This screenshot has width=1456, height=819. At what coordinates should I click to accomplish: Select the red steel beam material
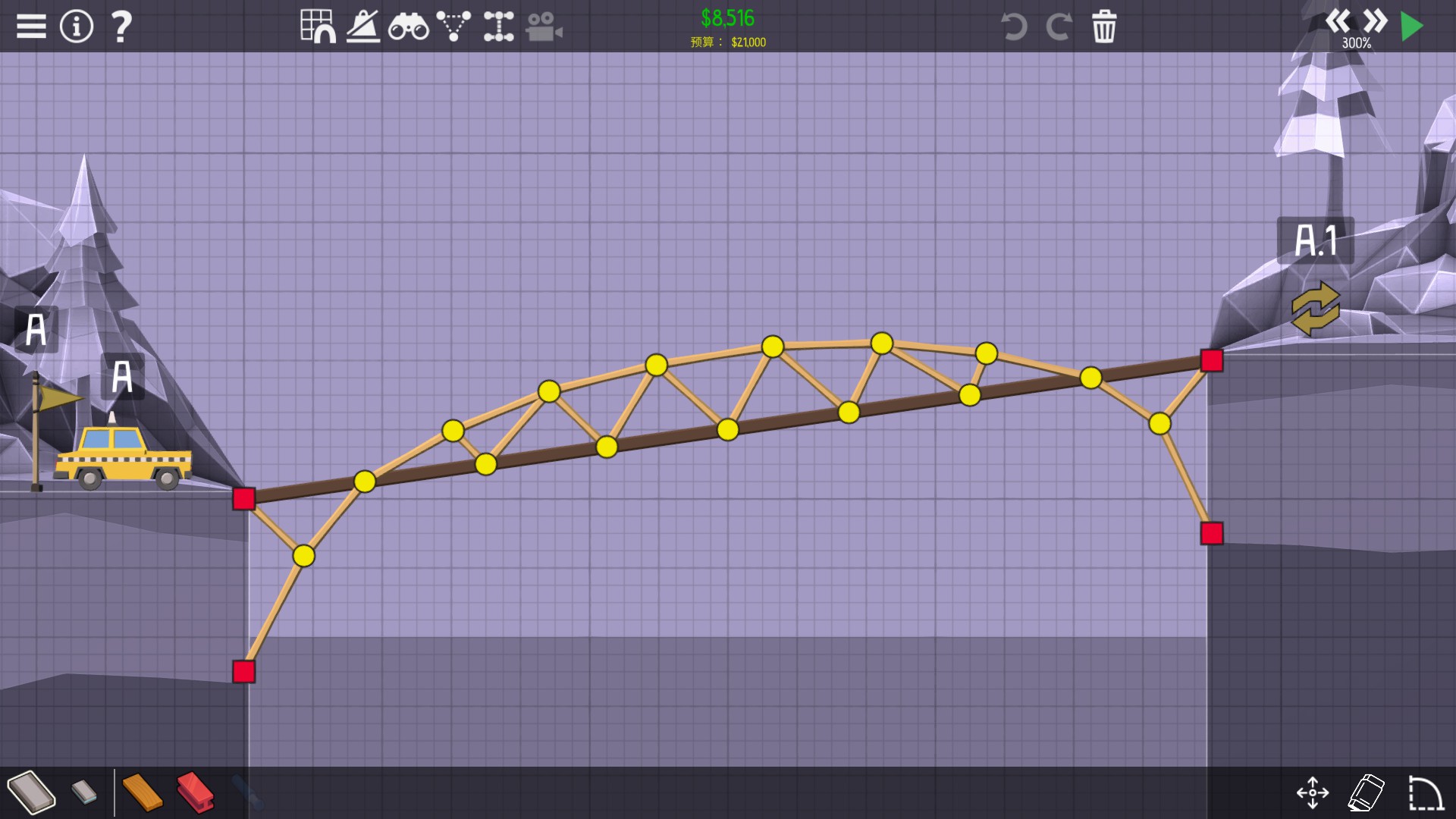tap(196, 792)
